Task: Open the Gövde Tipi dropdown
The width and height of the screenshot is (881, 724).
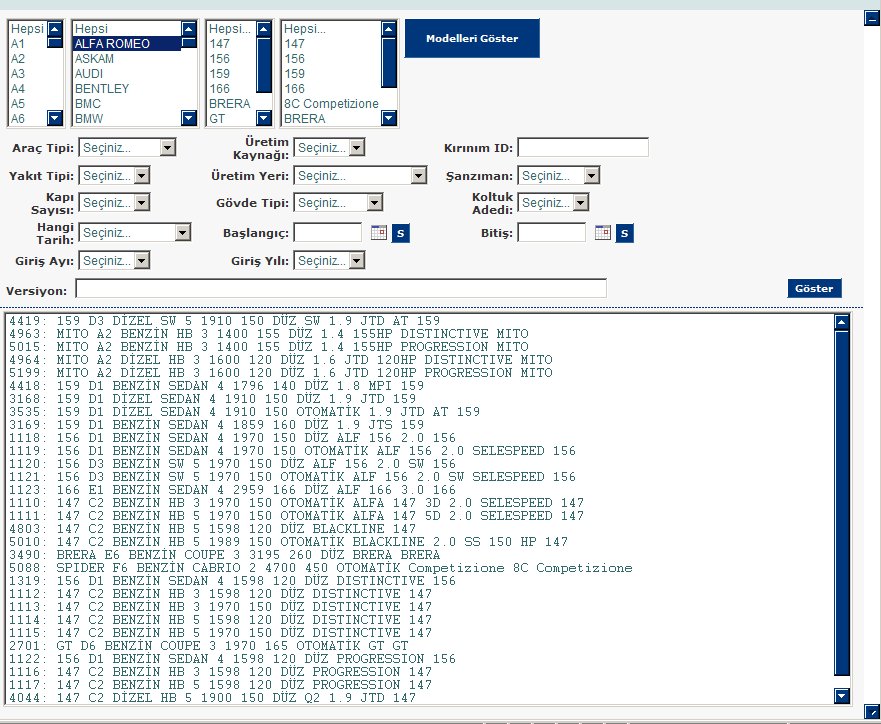Action: 338,202
